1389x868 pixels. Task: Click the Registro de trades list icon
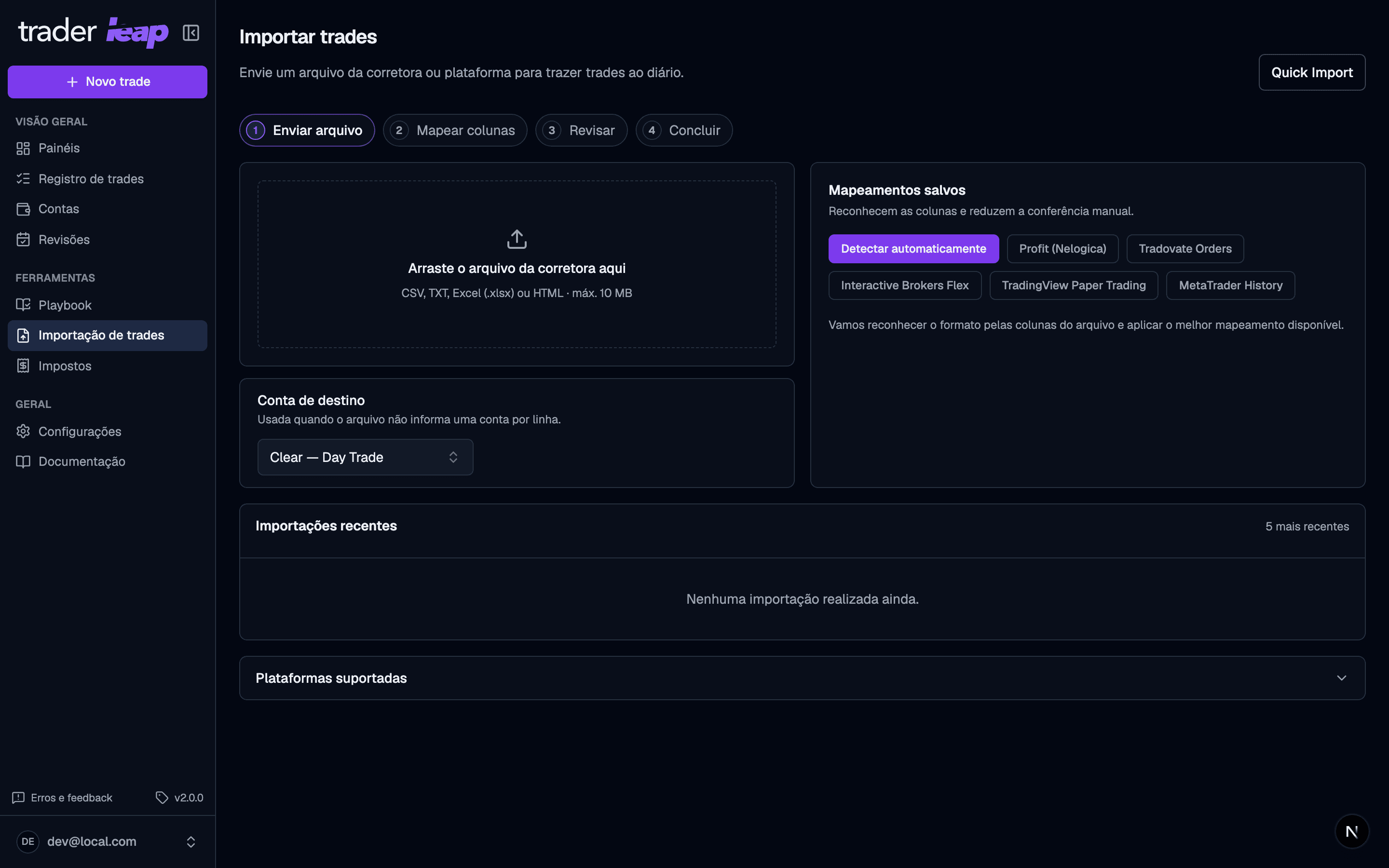click(x=23, y=178)
